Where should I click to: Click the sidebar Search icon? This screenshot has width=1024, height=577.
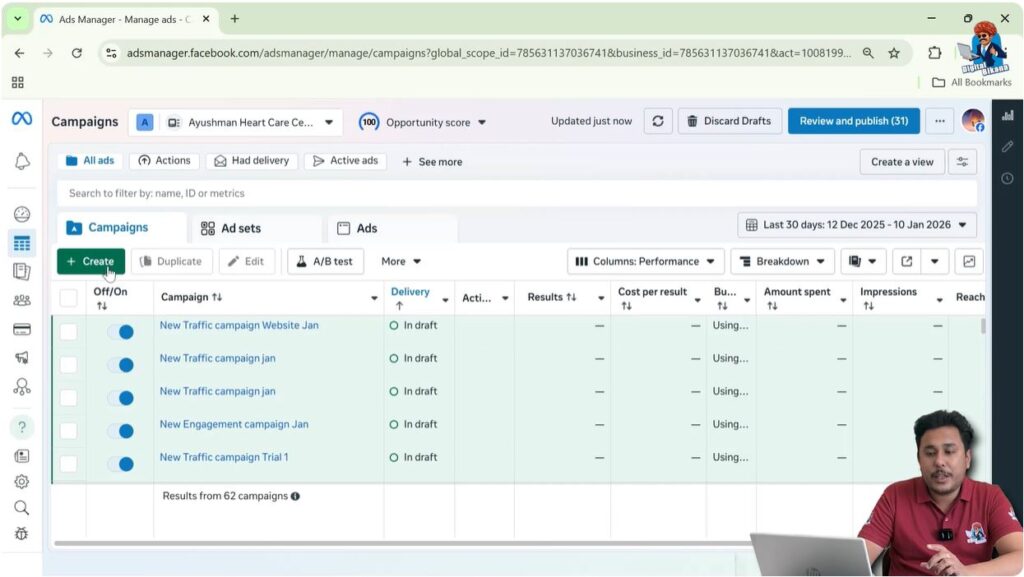22,505
